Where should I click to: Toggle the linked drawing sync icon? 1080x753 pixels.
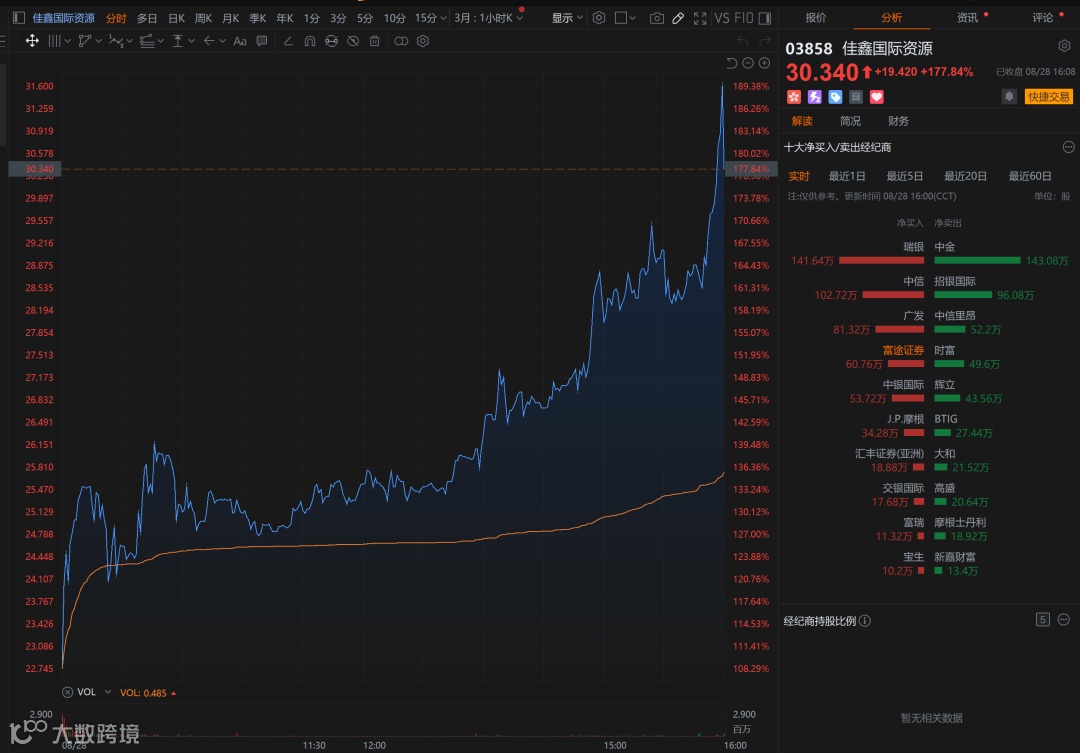click(401, 41)
